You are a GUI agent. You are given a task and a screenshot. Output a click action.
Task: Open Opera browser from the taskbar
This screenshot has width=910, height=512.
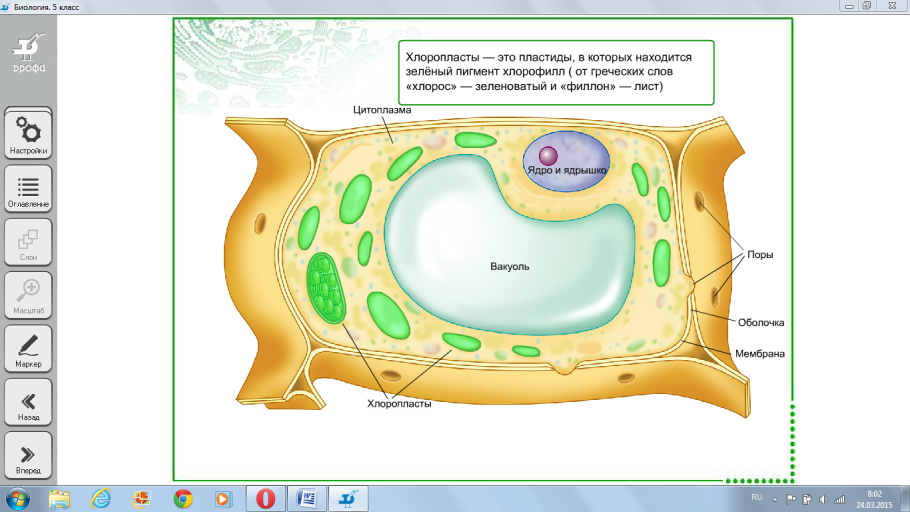tap(266, 498)
